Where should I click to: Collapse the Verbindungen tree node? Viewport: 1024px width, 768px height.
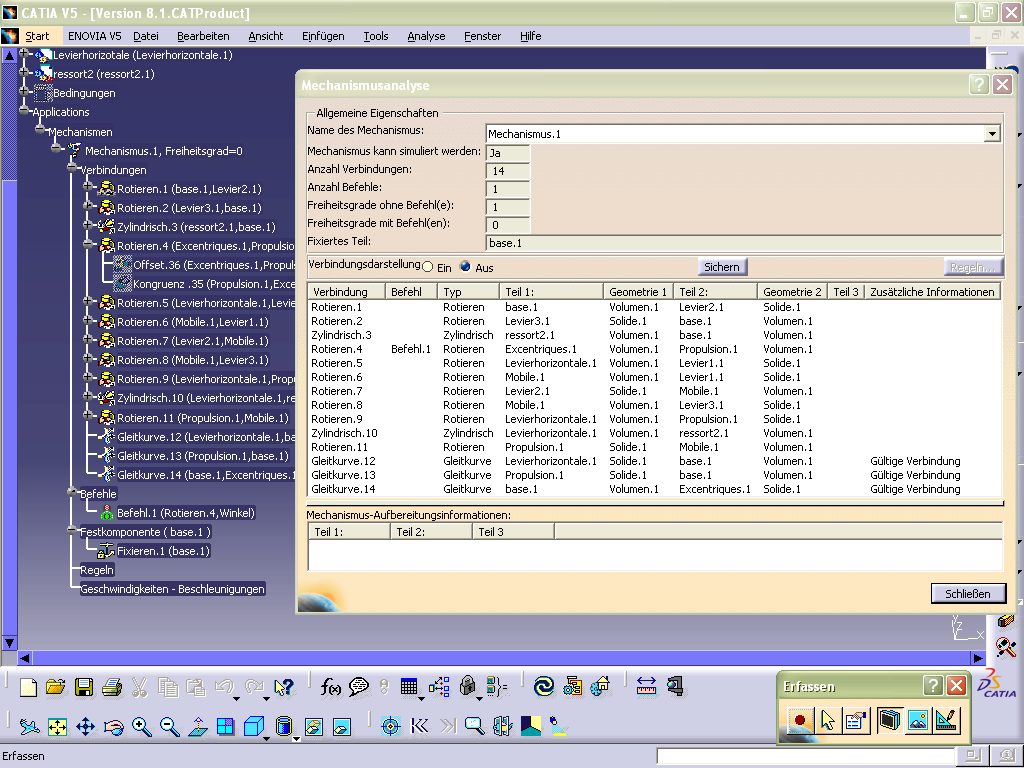pos(72,168)
